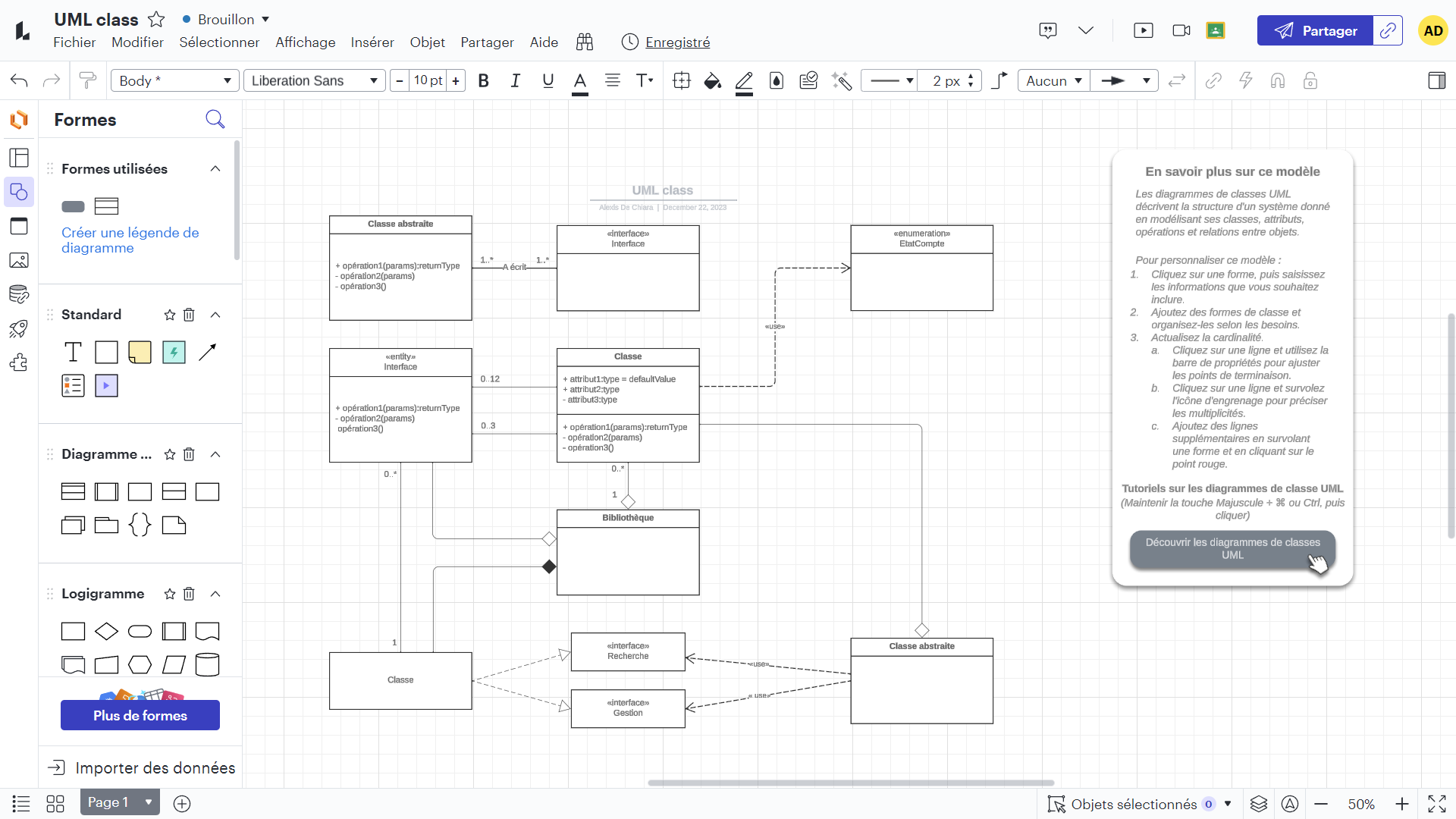This screenshot has width=1456, height=819.
Task: Undo the last action
Action: [19, 80]
